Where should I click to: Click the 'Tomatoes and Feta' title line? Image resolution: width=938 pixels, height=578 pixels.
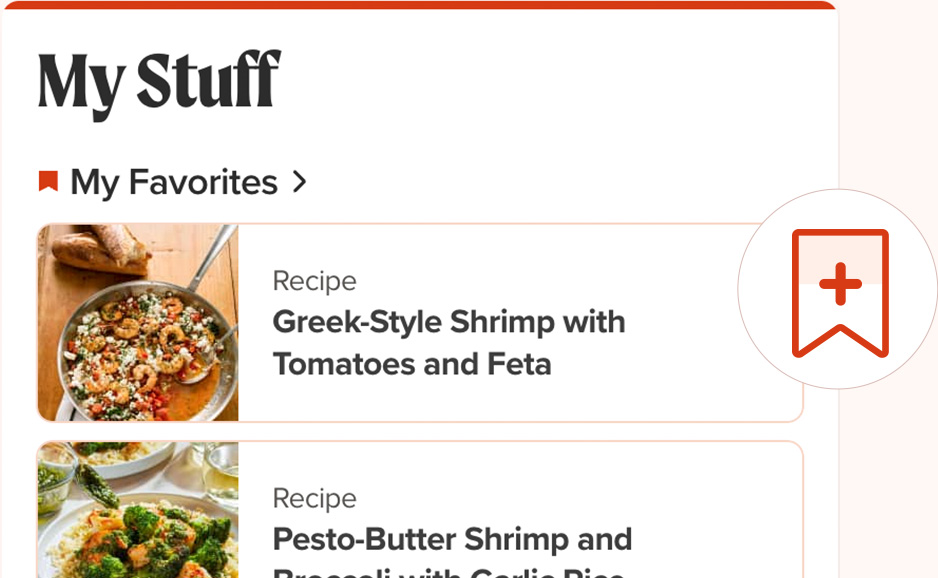point(412,364)
